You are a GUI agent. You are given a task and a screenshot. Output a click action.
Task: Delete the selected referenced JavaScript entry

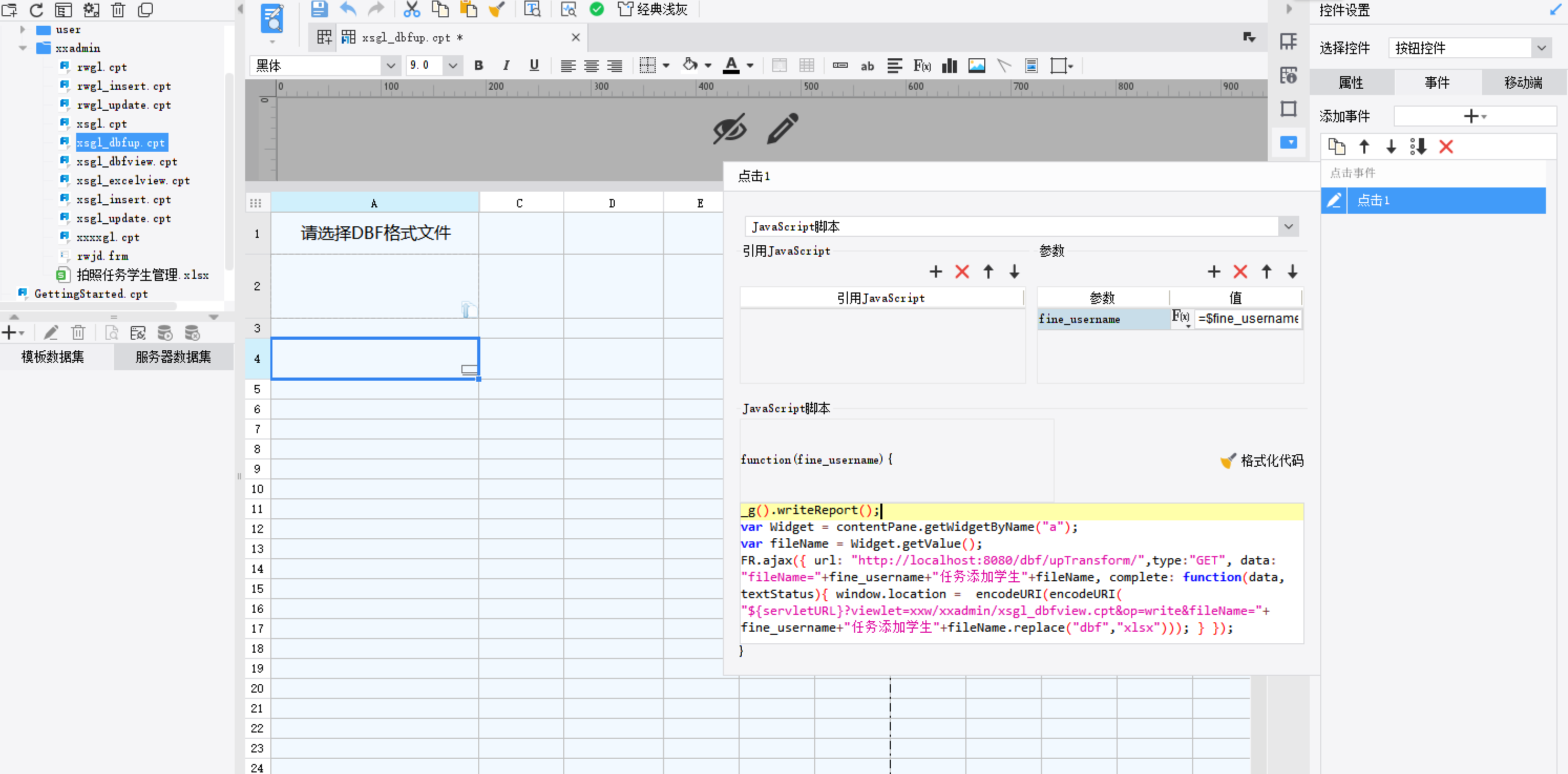click(962, 271)
